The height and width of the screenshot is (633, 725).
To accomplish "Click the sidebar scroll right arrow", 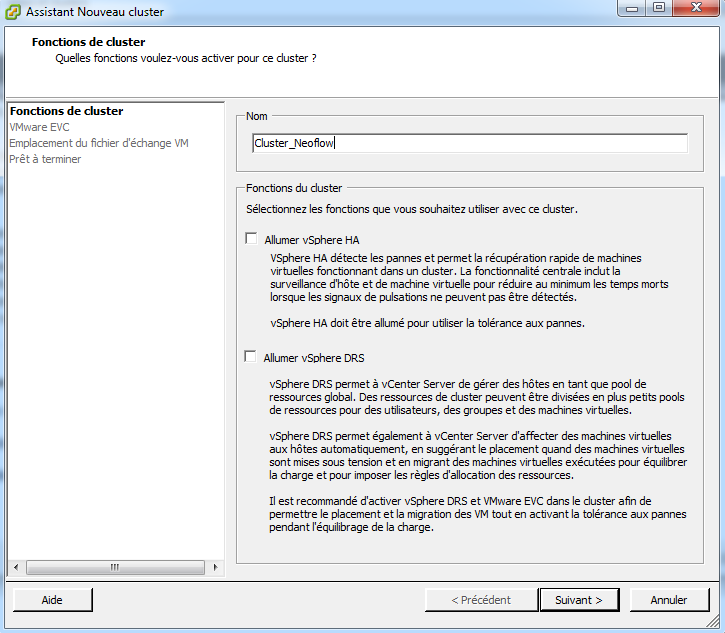I will pos(215,567).
